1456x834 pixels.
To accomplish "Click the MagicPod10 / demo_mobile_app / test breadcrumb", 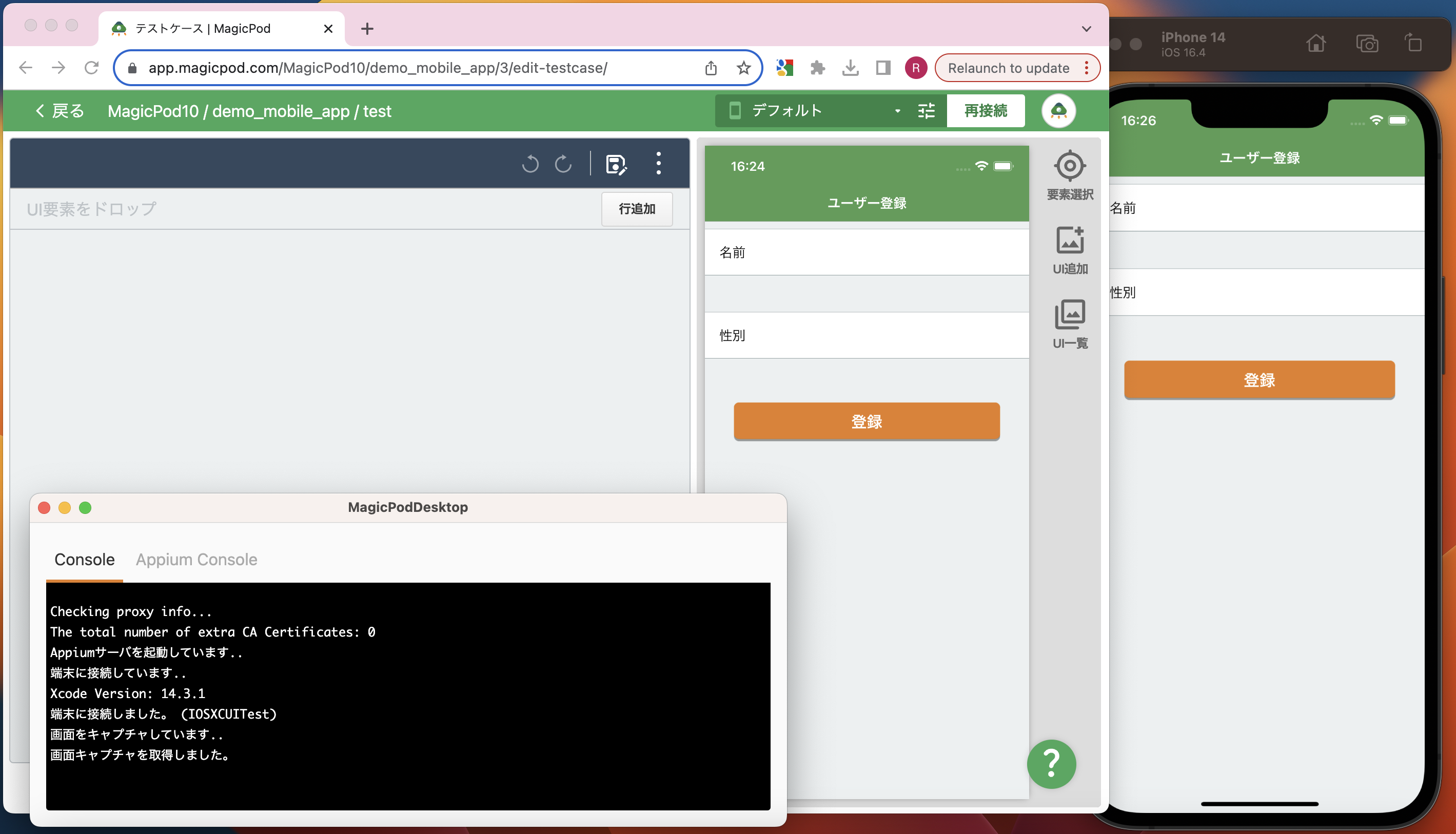I will click(x=249, y=111).
